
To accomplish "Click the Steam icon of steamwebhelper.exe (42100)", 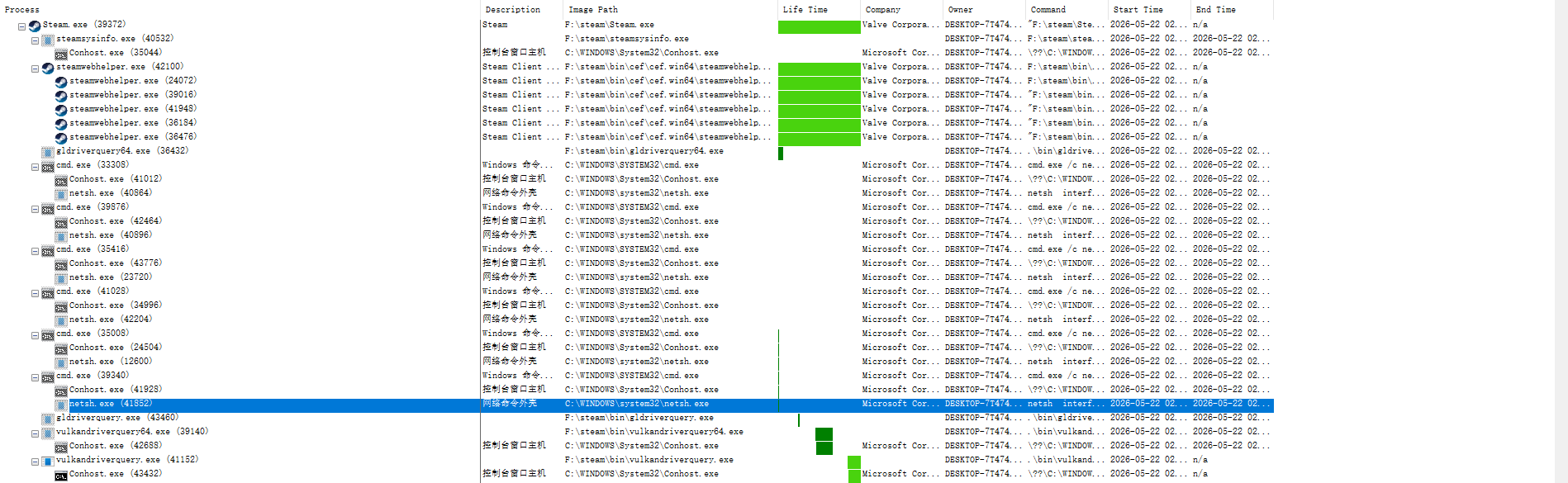I will pos(48,68).
